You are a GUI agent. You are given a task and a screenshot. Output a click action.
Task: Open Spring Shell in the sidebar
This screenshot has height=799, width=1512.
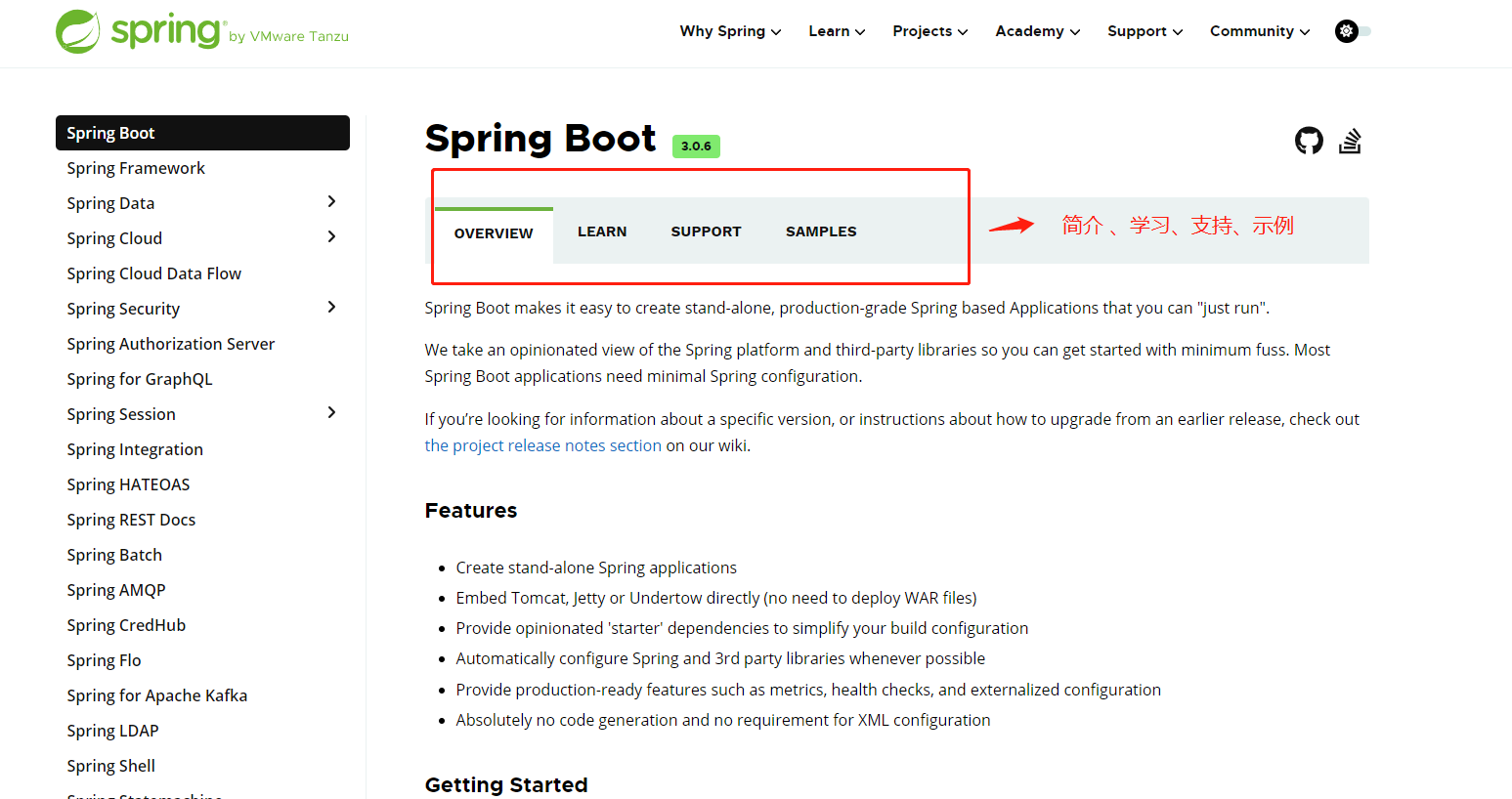[x=110, y=766]
